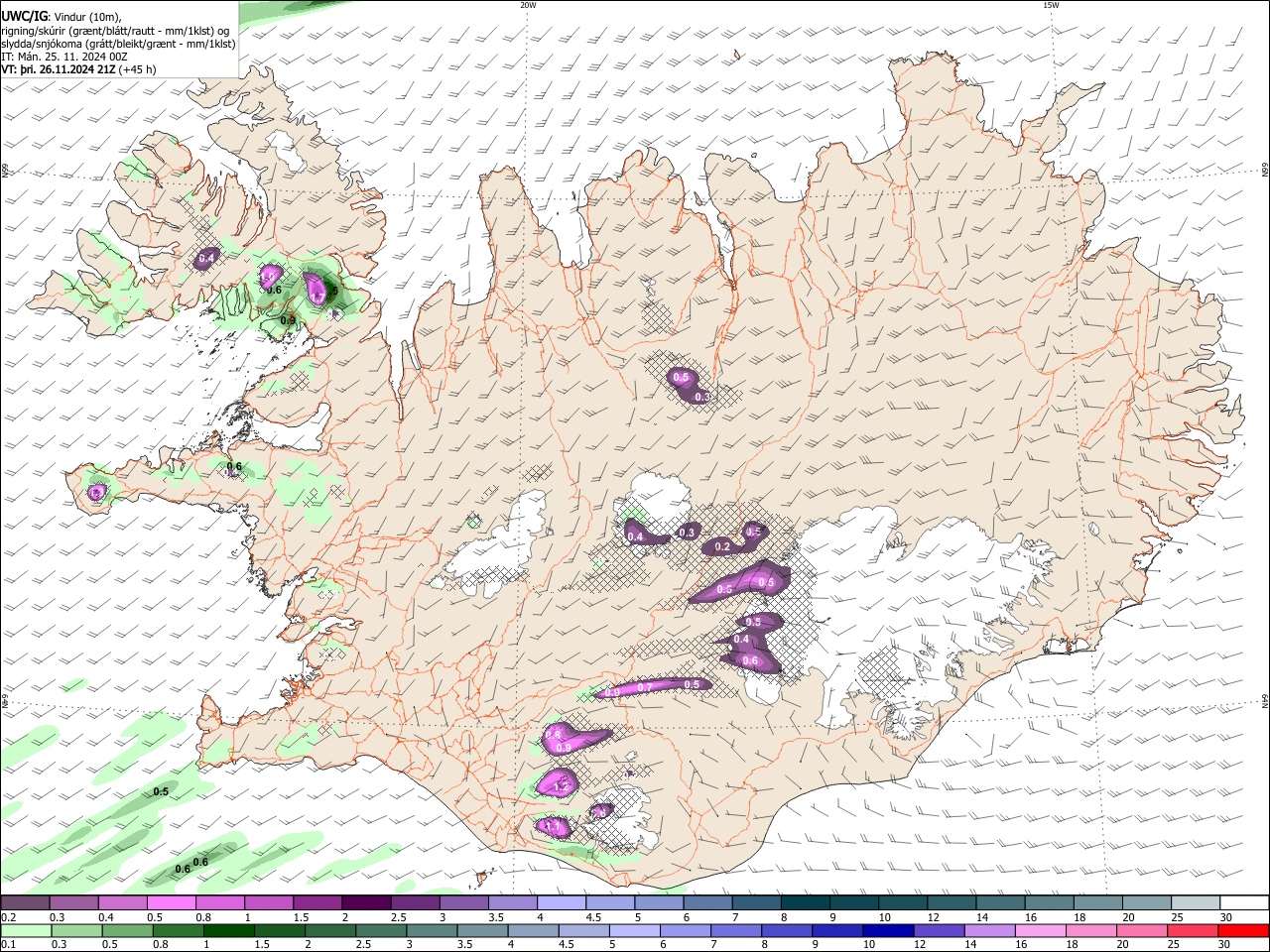Select the bright red swatch ending the lower legend
This screenshot has height=952, width=1270.
(x=1244, y=931)
